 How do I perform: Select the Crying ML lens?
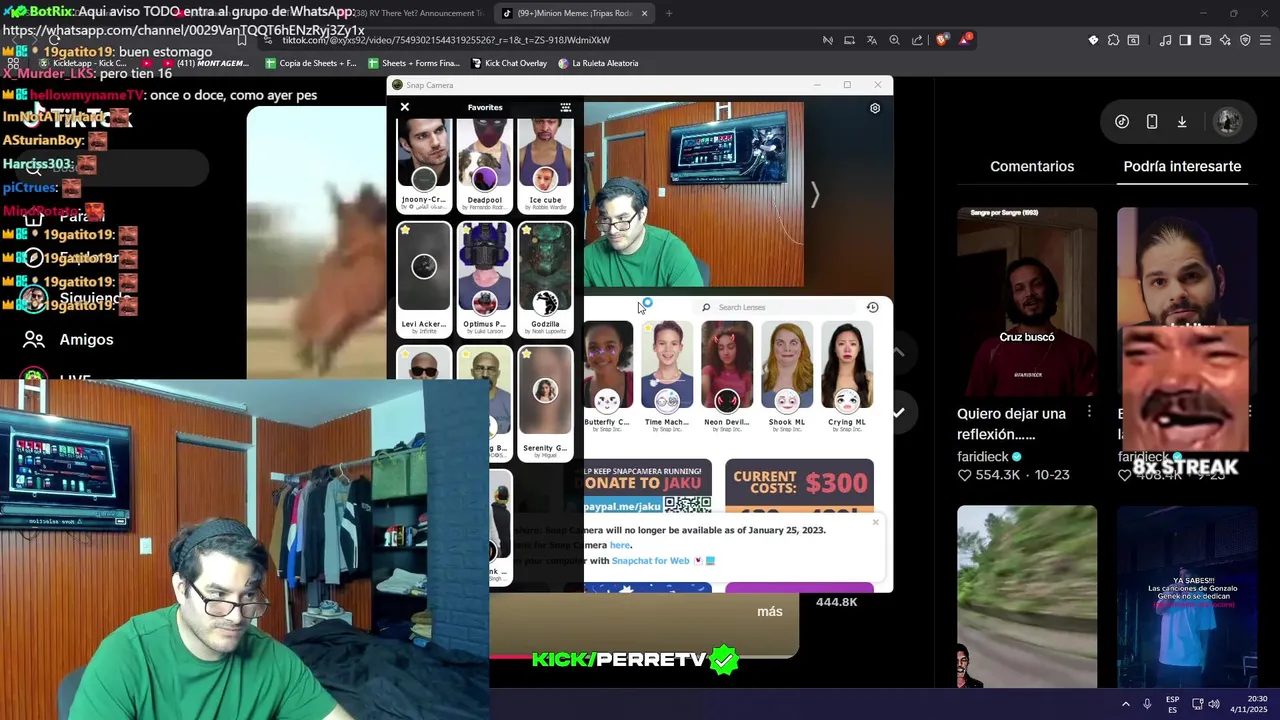point(847,377)
